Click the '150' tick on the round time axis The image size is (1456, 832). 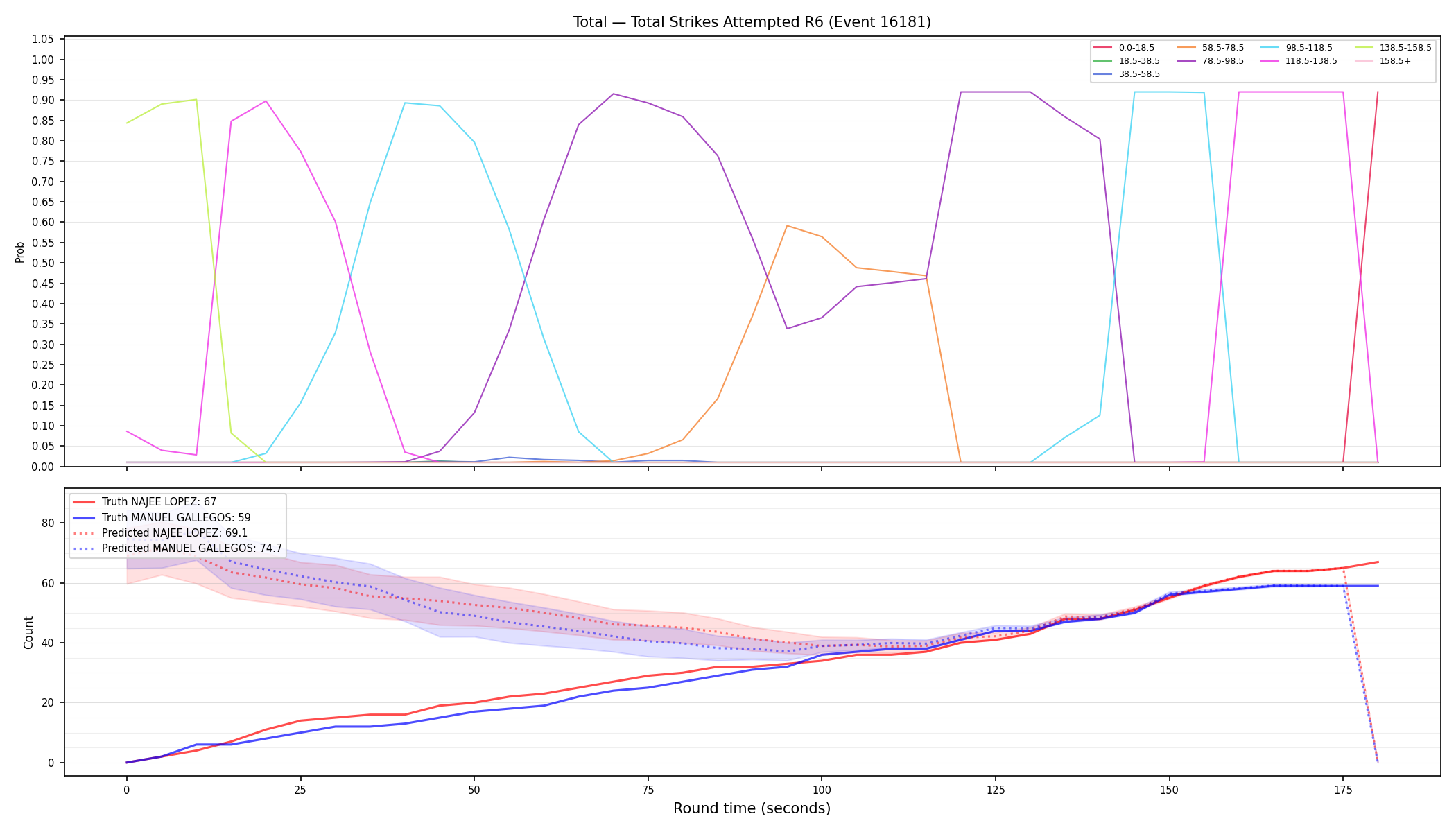[1169, 789]
